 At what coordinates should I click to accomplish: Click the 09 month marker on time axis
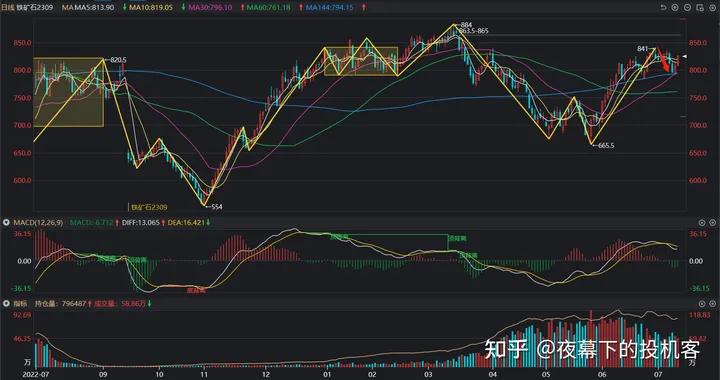(x=103, y=374)
